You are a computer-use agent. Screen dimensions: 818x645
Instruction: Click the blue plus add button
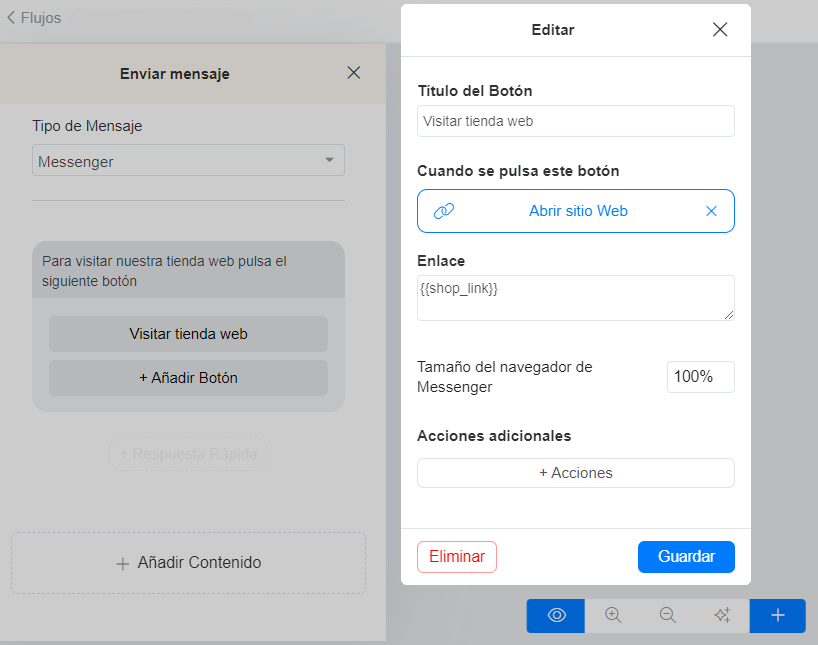coord(777,616)
